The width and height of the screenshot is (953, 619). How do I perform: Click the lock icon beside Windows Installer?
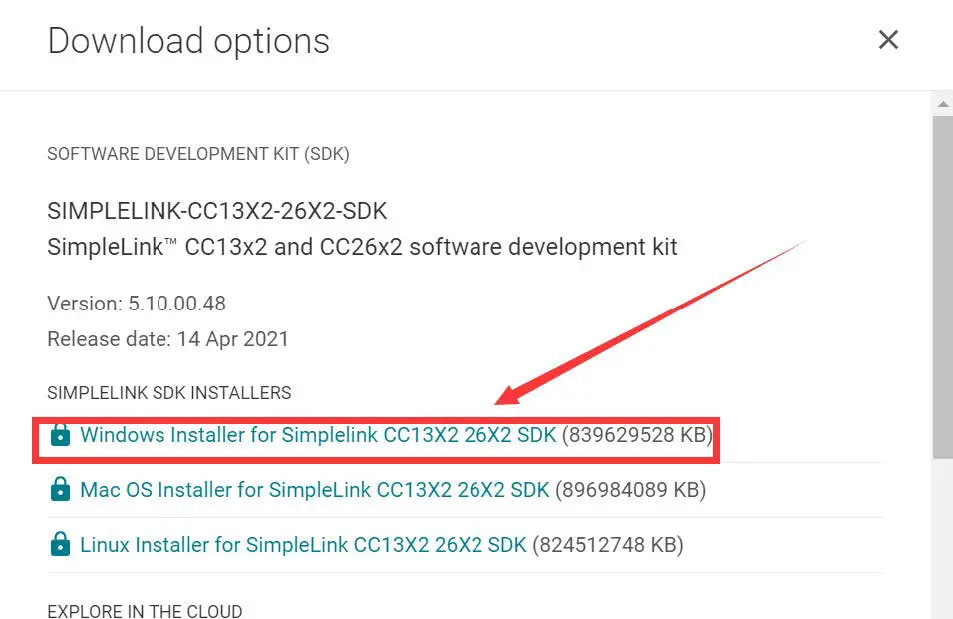[61, 435]
